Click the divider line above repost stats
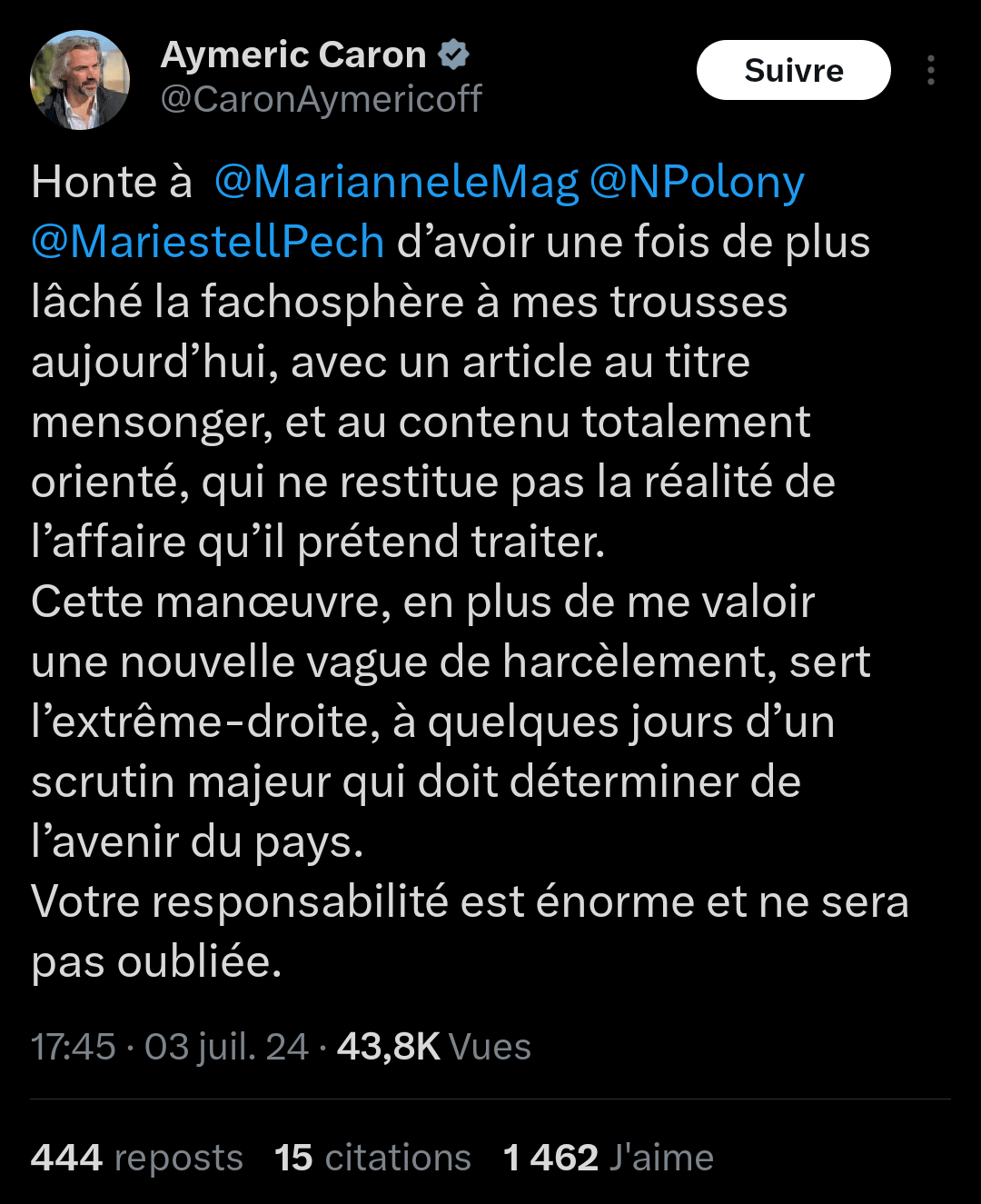Screen dimensions: 981x1204 coord(490,1100)
